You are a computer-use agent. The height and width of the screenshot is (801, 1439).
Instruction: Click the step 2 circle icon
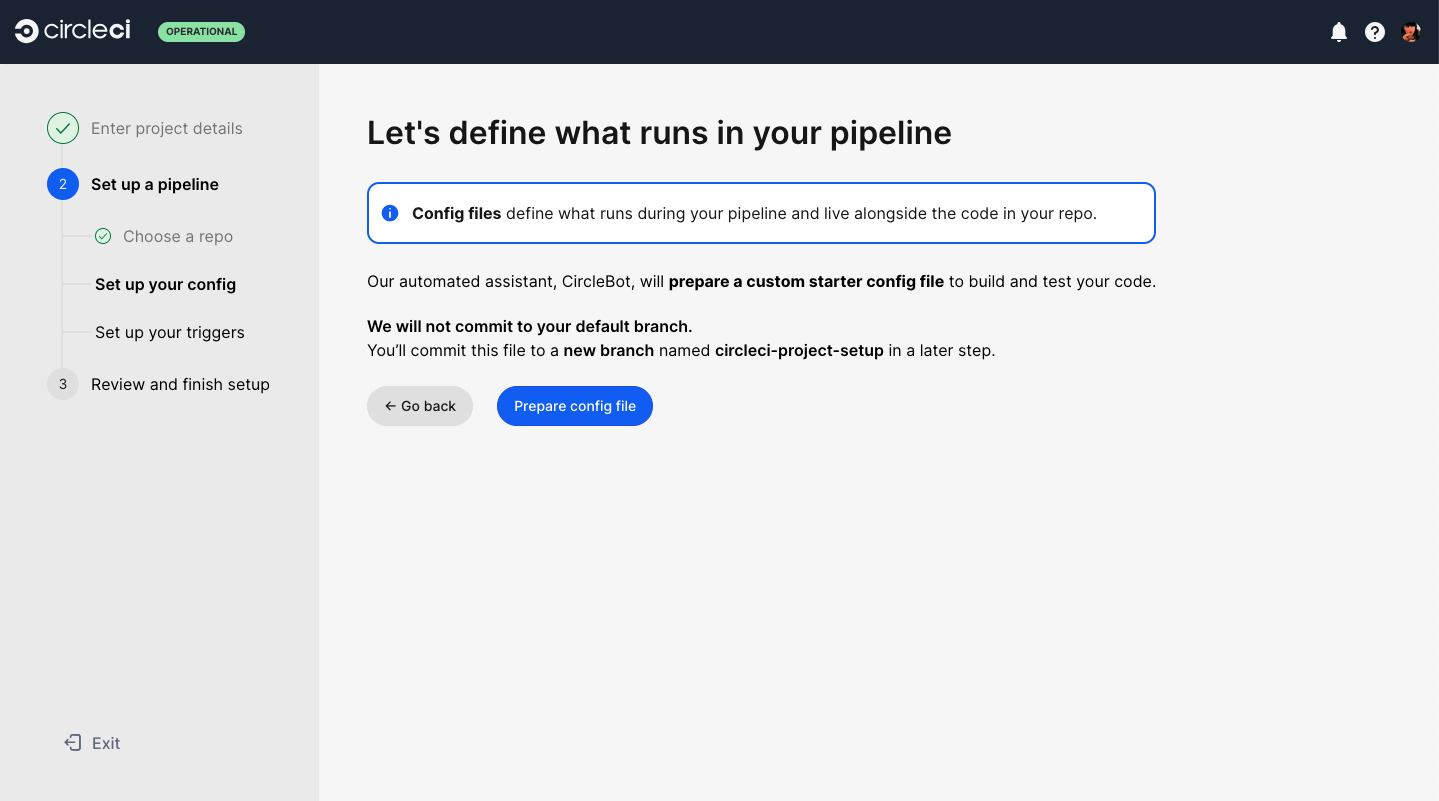click(x=63, y=184)
